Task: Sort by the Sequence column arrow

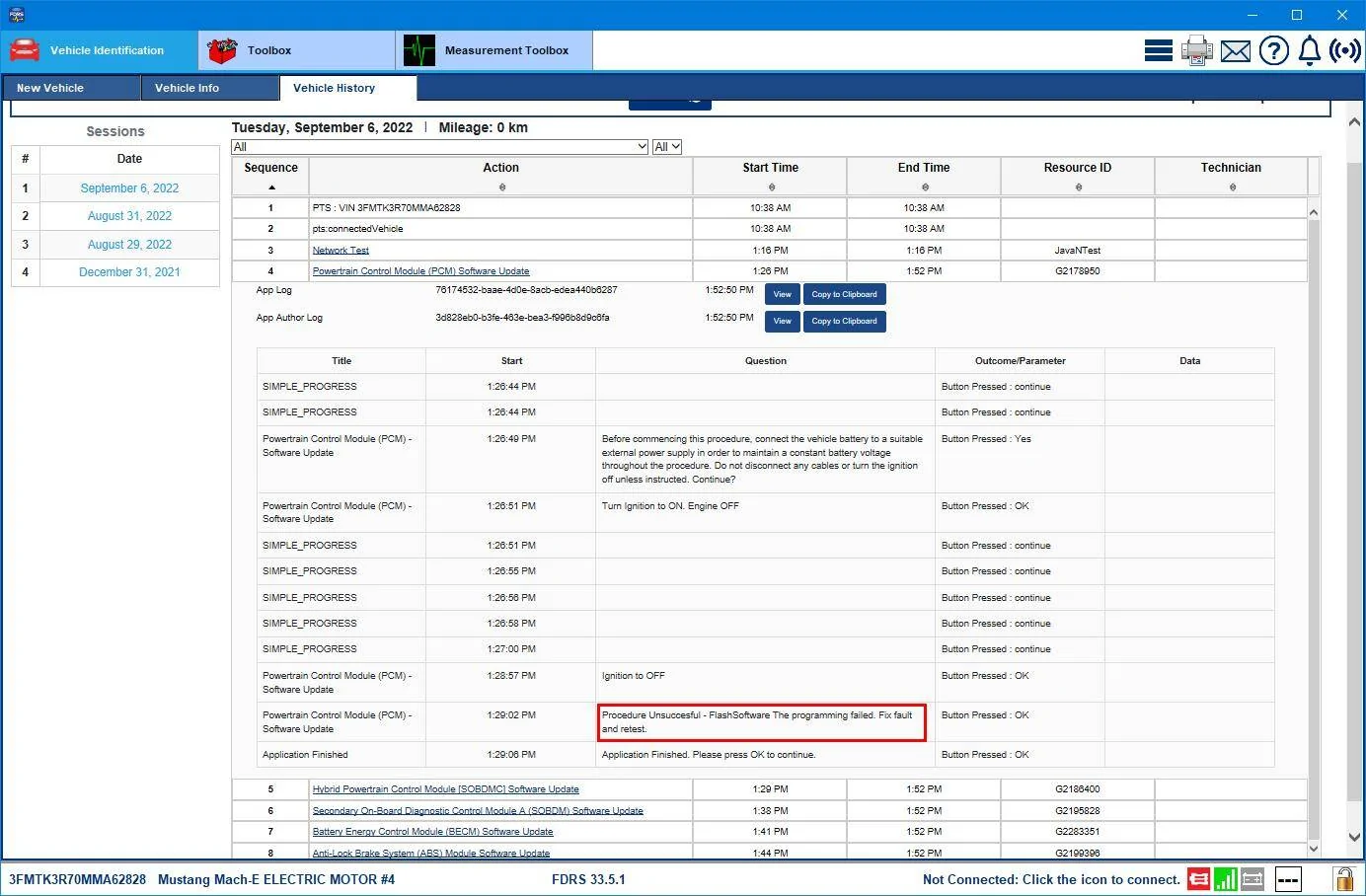Action: click(271, 187)
